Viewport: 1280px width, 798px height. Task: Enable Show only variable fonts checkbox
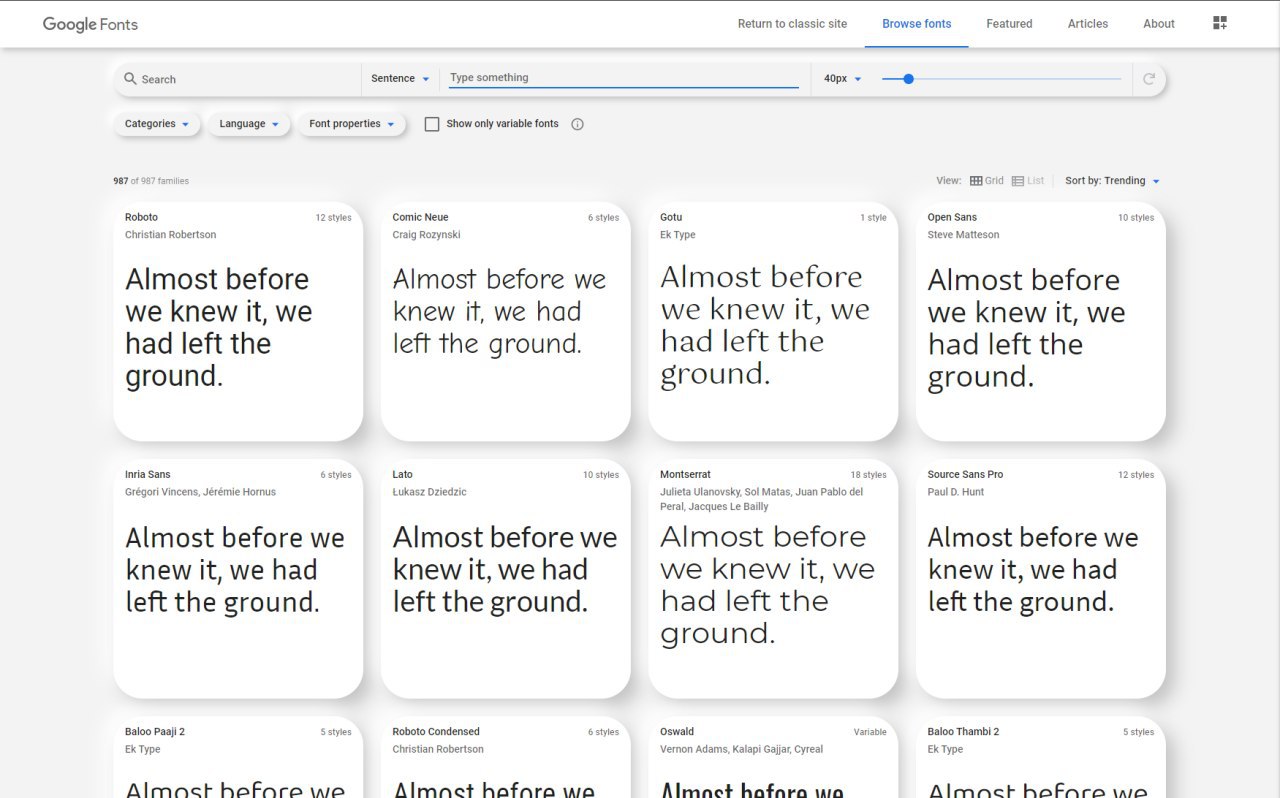click(x=432, y=124)
